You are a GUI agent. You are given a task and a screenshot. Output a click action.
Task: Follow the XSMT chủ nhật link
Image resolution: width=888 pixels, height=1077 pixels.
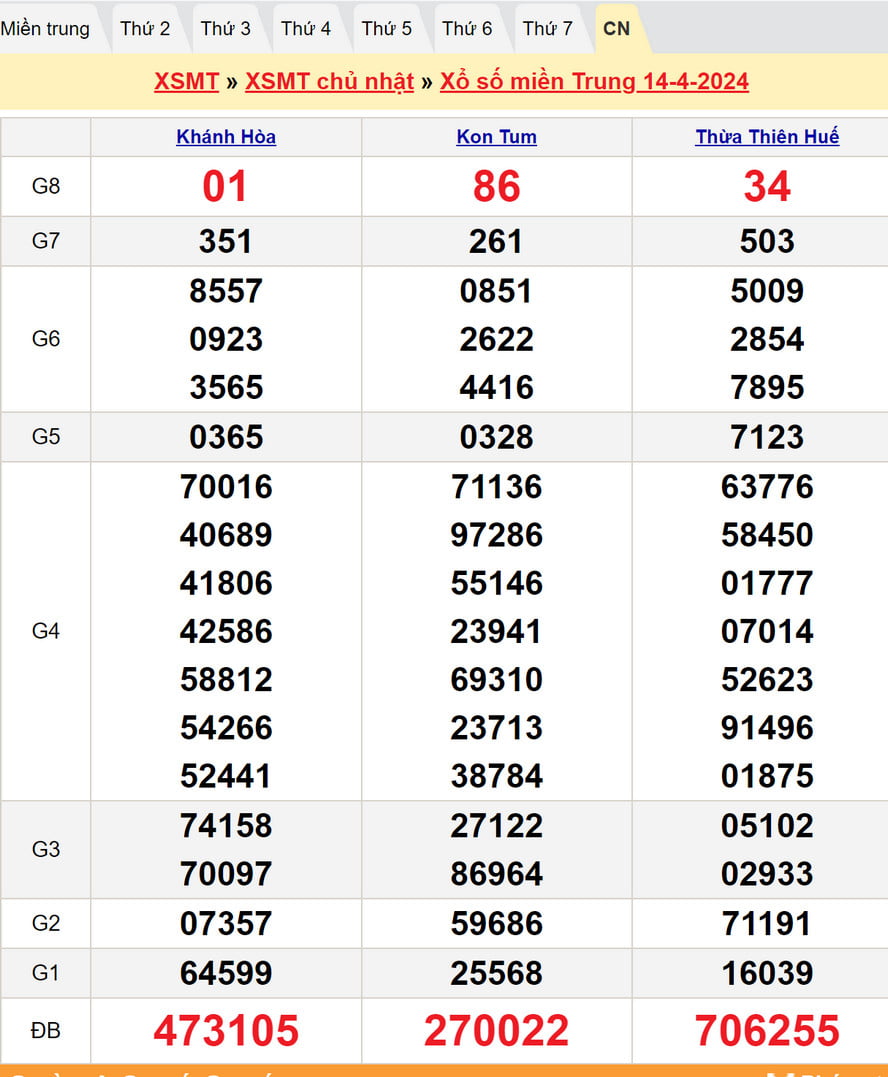[x=329, y=82]
